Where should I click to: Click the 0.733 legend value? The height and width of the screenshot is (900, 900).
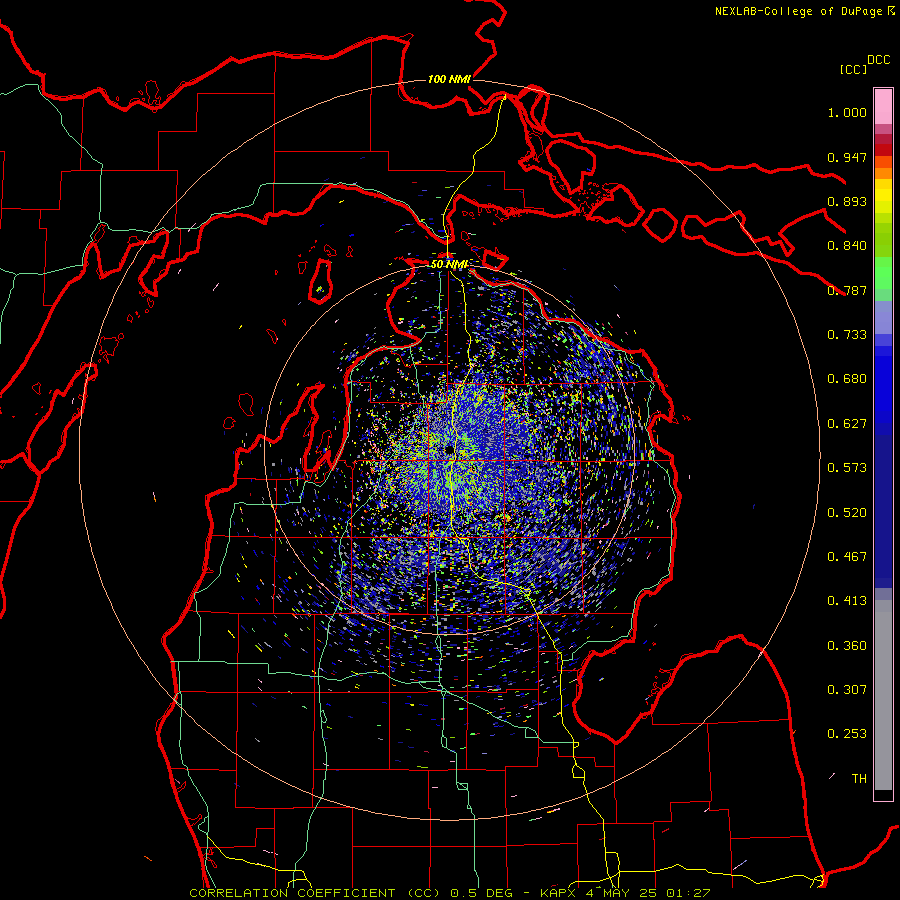click(x=847, y=335)
